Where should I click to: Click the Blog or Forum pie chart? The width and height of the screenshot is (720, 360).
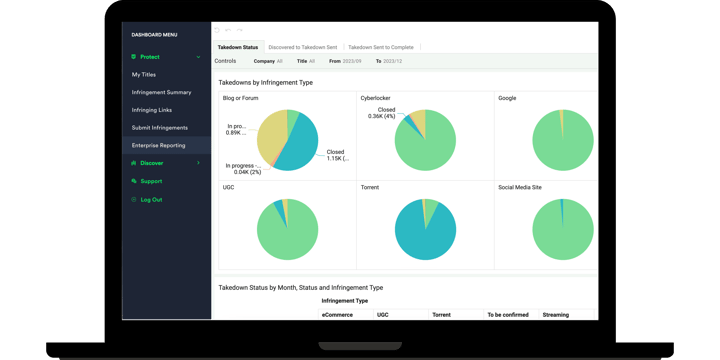(287, 140)
